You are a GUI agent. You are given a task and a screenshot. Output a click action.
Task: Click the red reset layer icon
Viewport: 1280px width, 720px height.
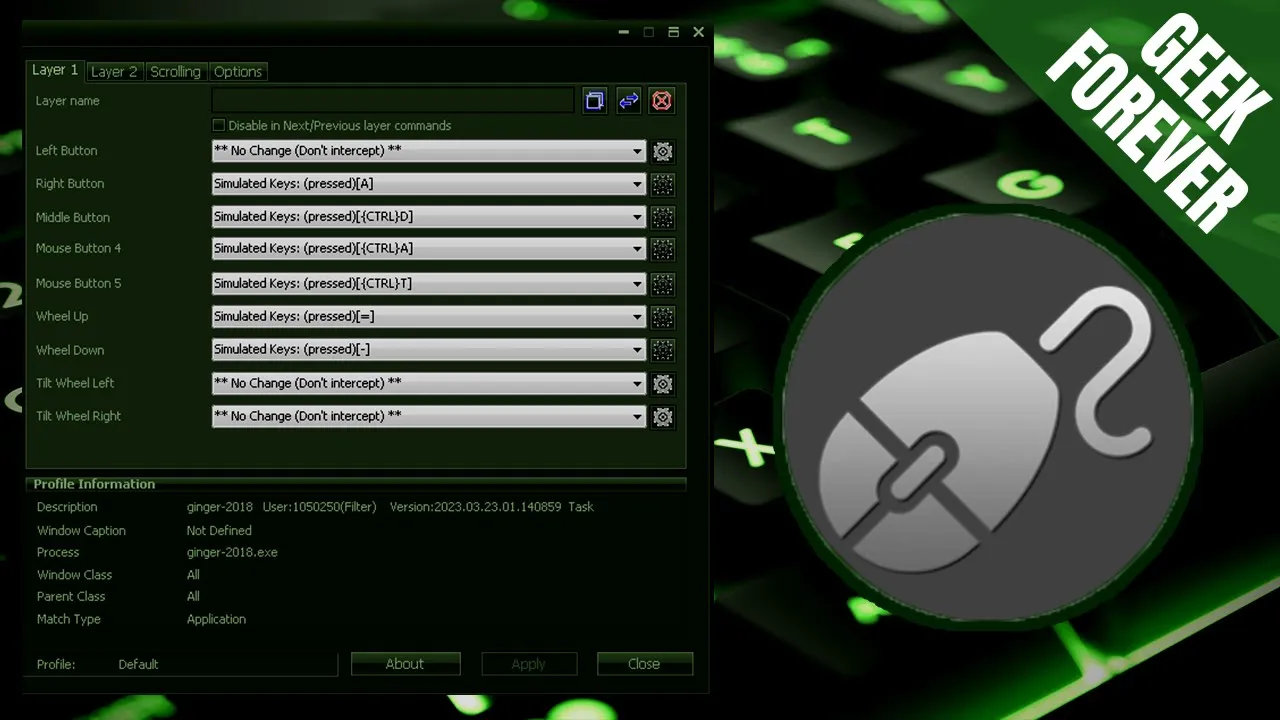(x=661, y=100)
